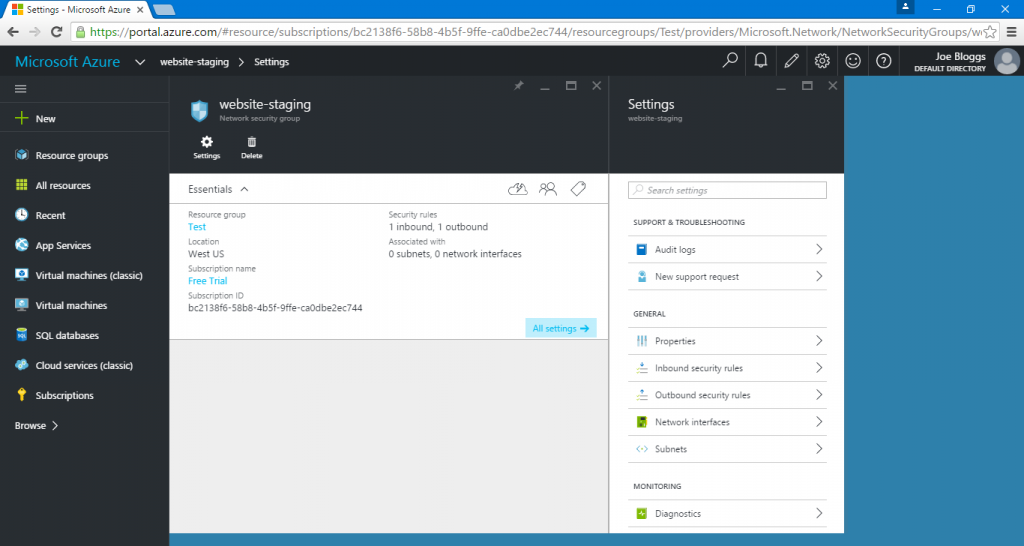Screen dimensions: 1024x546
Task: Click the Cloud services (classic) icon
Action: pyautogui.click(x=22, y=364)
